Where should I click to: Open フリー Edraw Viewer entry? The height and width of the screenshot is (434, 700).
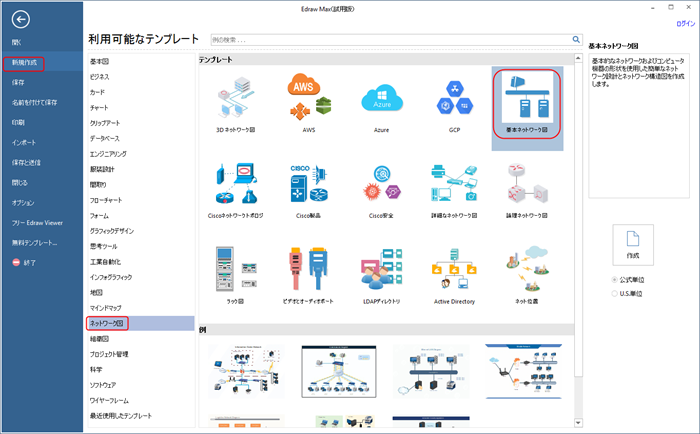click(x=37, y=223)
